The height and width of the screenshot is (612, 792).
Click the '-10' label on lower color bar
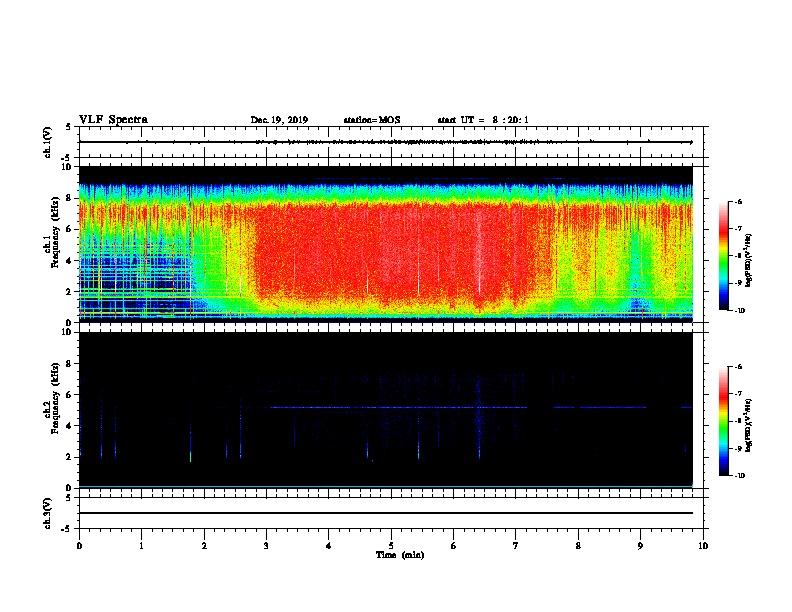(739, 476)
